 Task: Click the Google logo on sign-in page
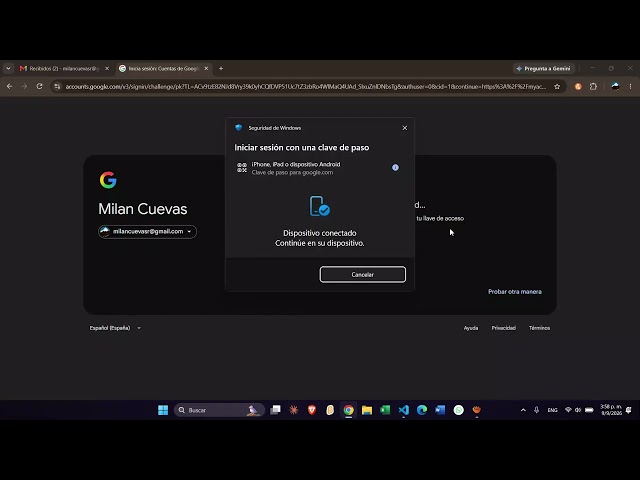[x=108, y=180]
